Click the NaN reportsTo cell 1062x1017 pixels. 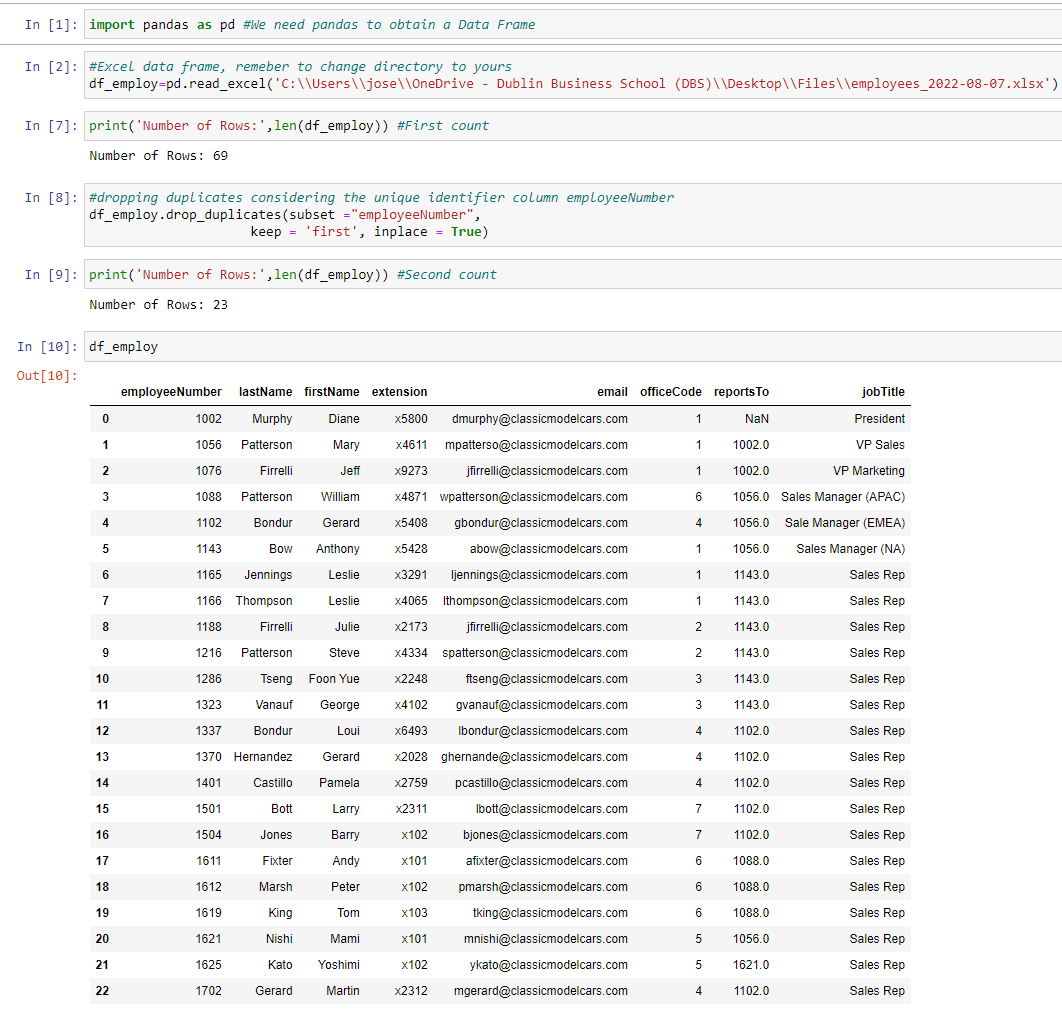[x=757, y=419]
